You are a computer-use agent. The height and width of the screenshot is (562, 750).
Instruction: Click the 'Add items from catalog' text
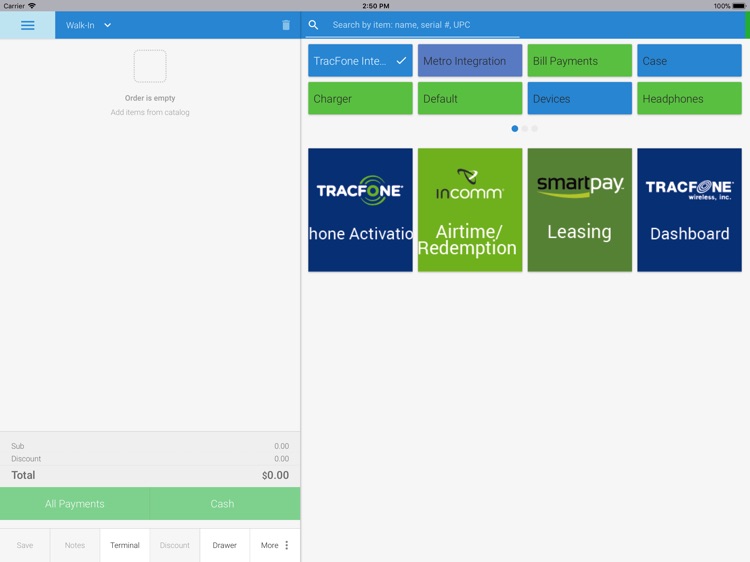click(150, 112)
